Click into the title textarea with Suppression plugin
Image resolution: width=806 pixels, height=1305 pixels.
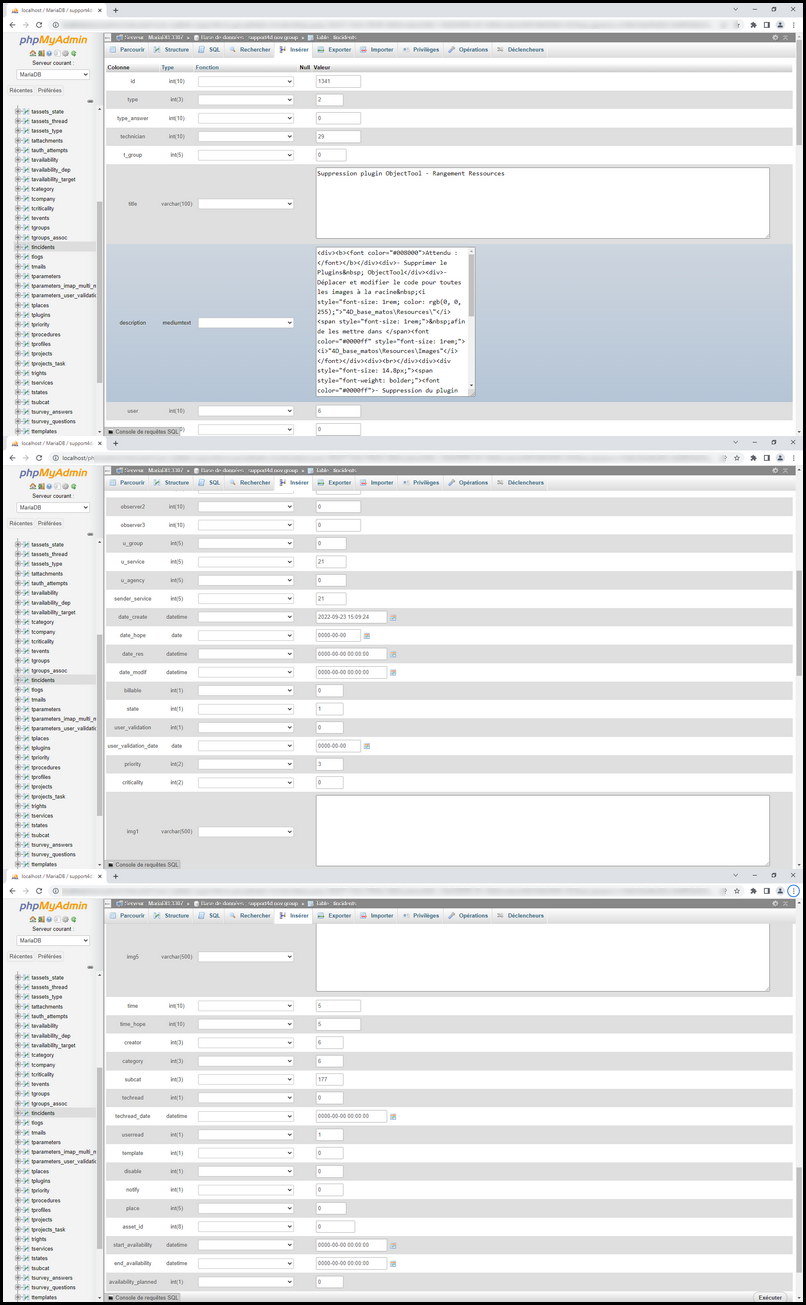543,203
